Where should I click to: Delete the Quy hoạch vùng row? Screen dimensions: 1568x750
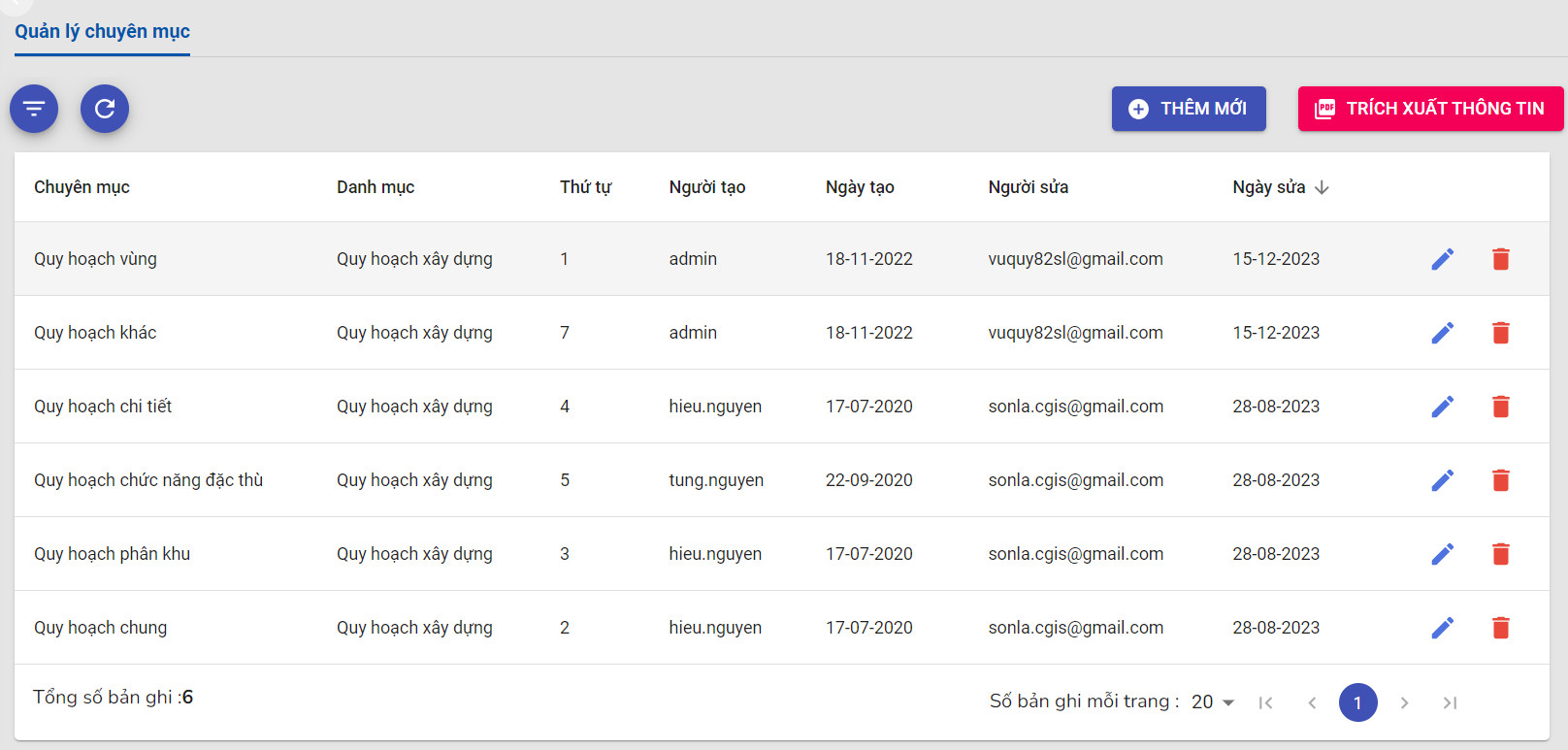pyautogui.click(x=1501, y=259)
